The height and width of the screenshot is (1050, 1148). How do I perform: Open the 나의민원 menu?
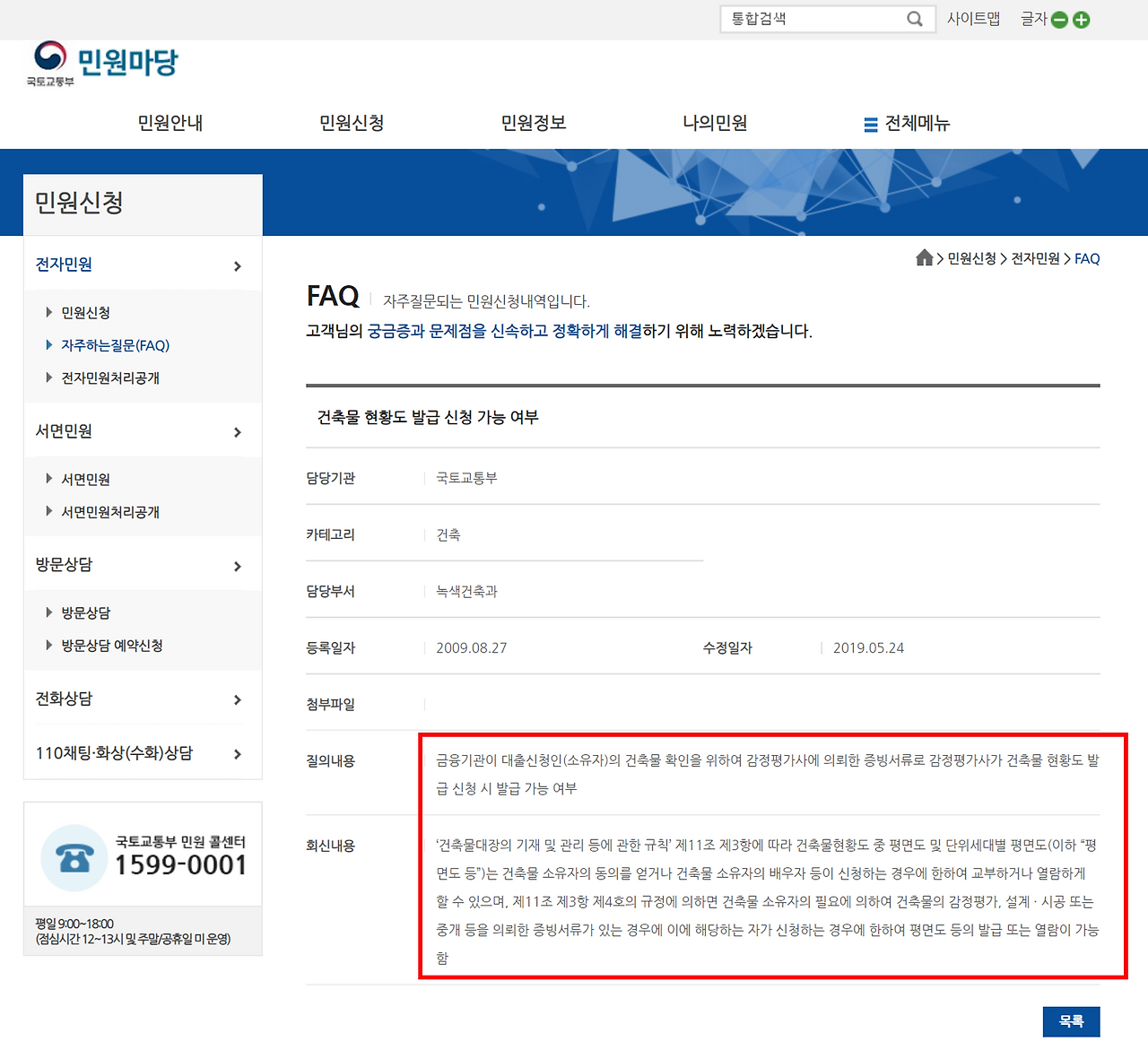coord(715,123)
